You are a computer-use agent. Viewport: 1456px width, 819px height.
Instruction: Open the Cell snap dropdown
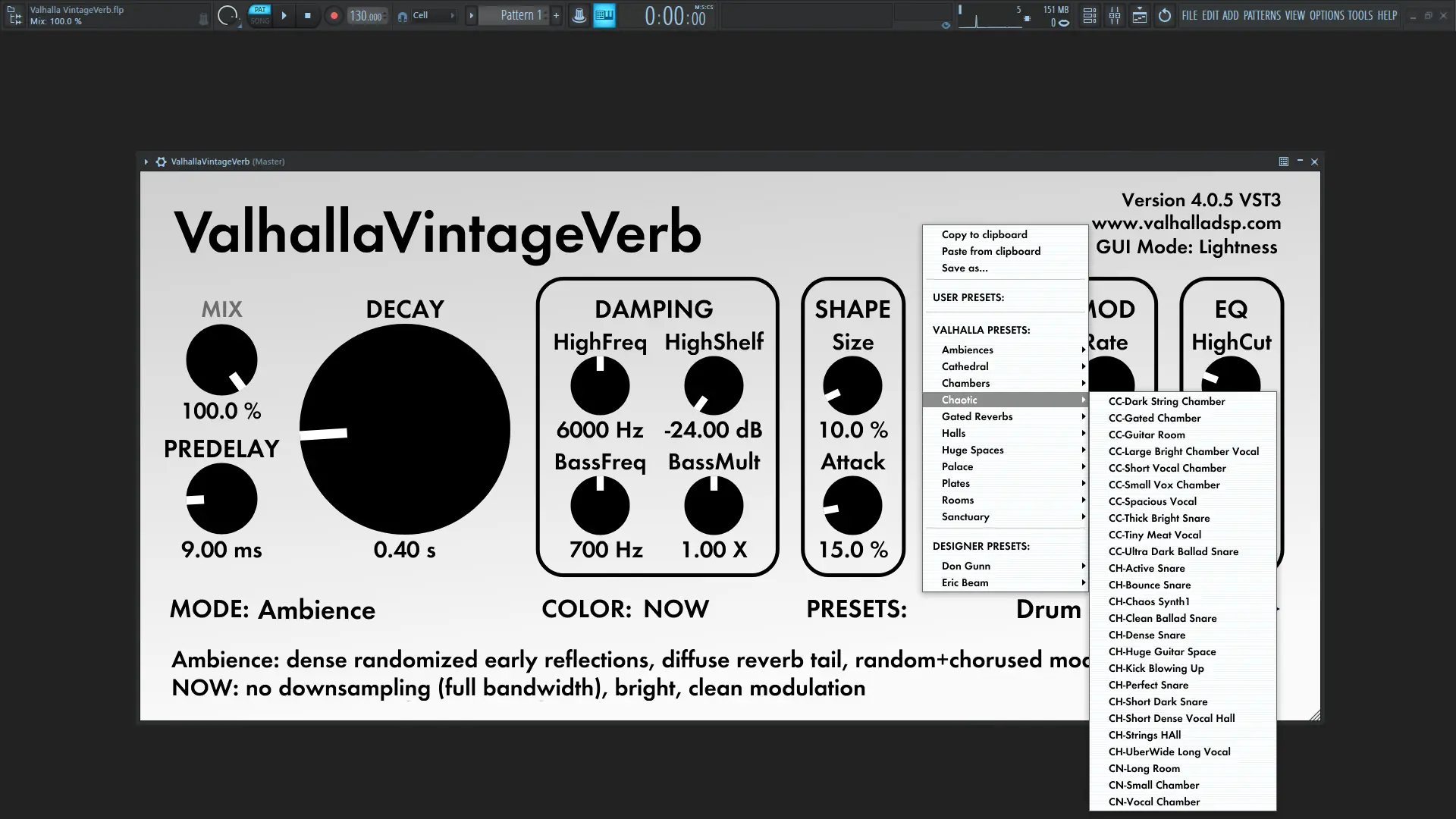click(432, 15)
